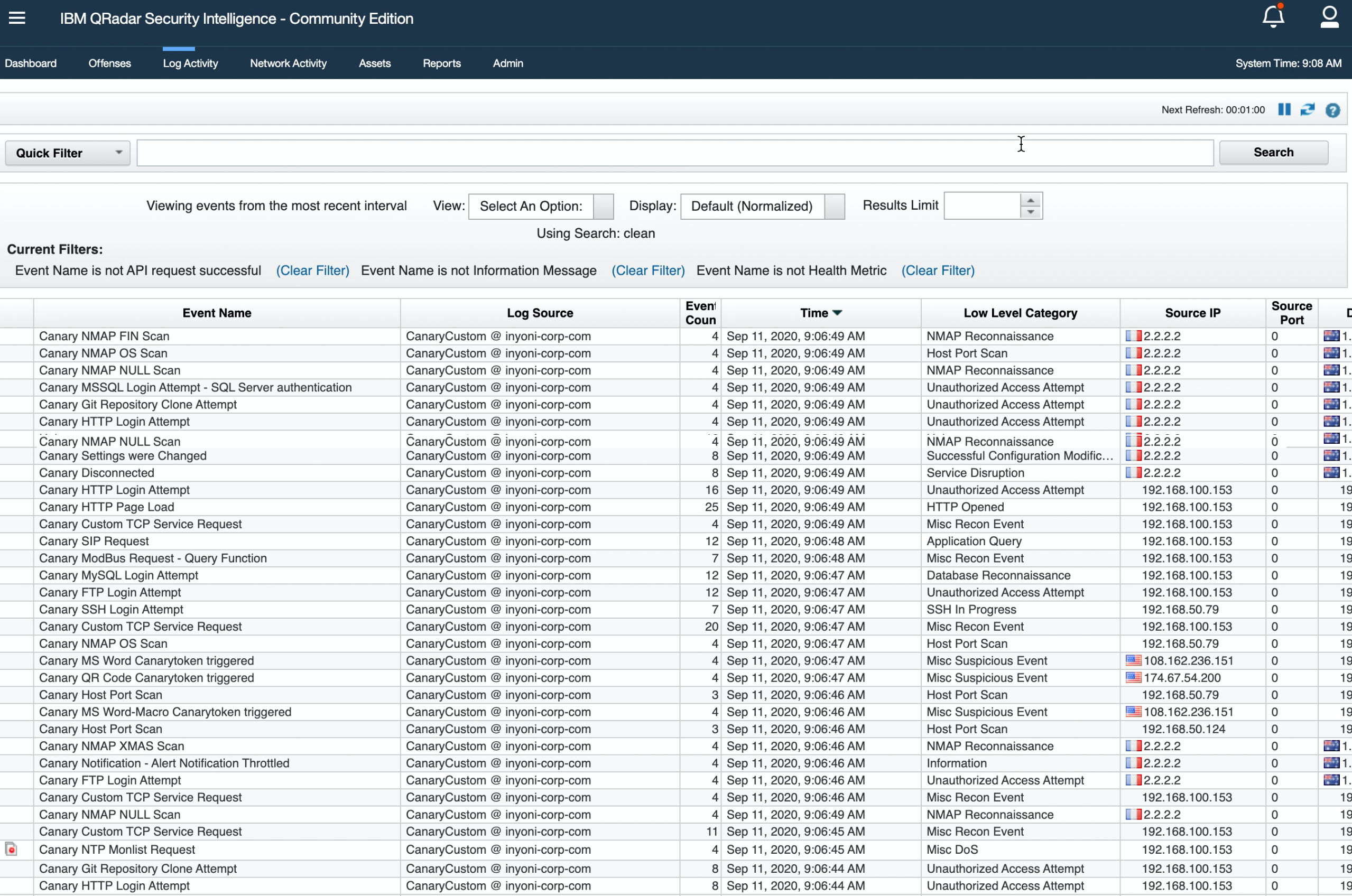Screen dimensions: 1352x896
Task: Sort by the Source Port column header
Action: coord(1291,313)
